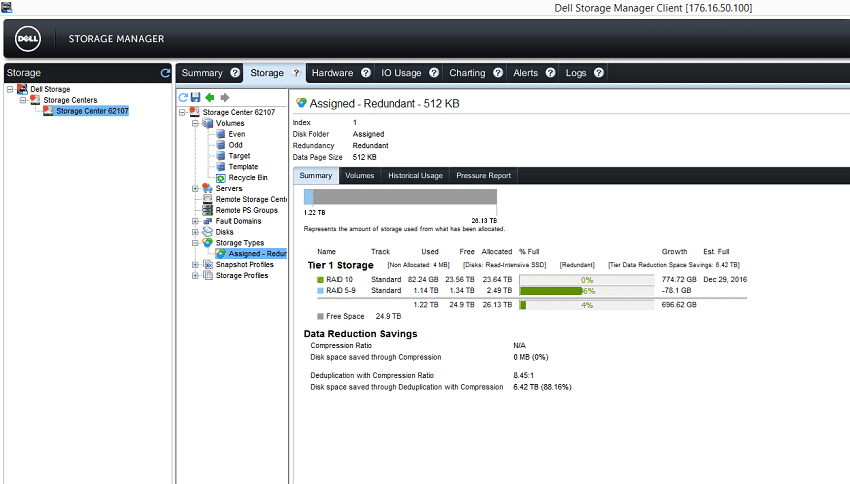This screenshot has height=484, width=850.
Task: Open help for Summary tab
Action: point(235,73)
